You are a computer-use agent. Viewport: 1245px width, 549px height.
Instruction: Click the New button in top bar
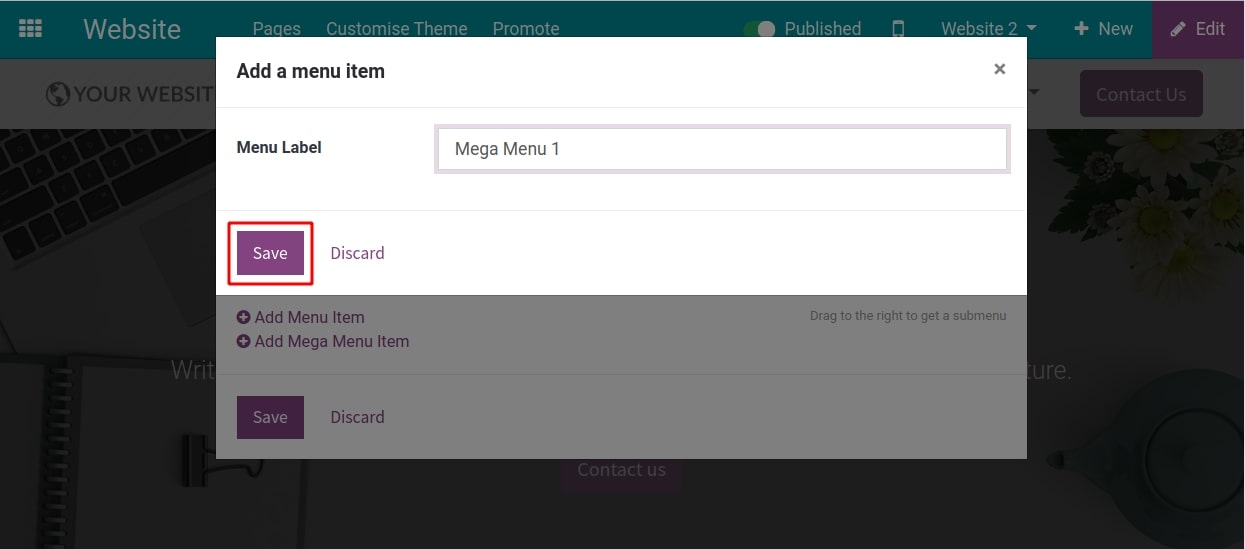click(x=1103, y=29)
